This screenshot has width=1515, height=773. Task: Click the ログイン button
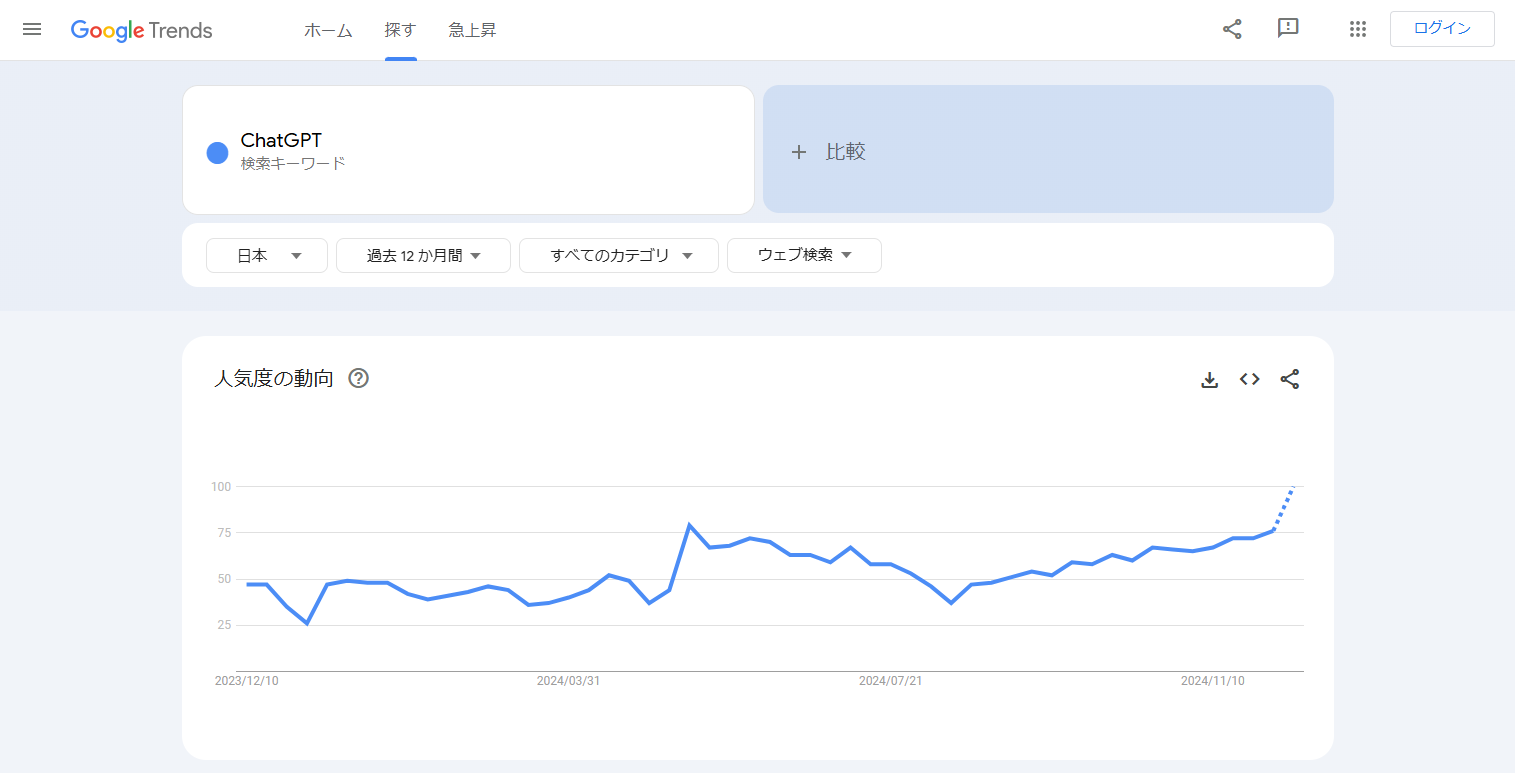tap(1441, 29)
